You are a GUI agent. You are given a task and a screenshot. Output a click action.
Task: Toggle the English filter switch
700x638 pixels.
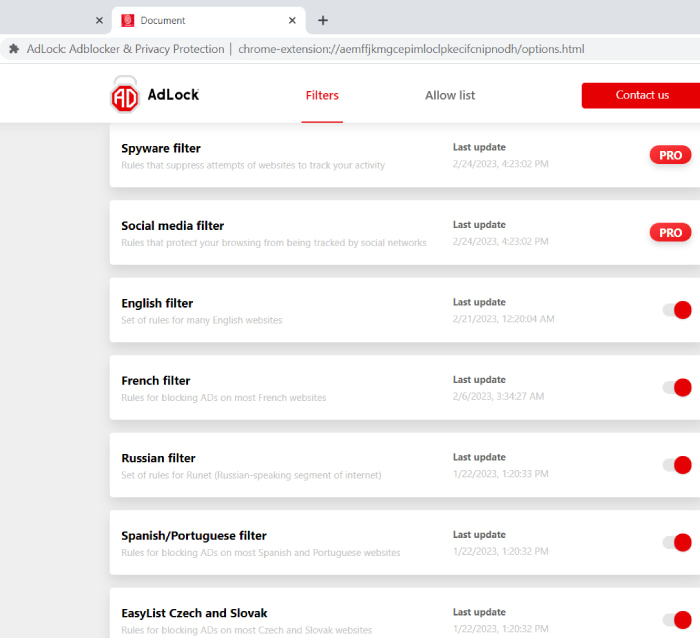click(x=677, y=310)
